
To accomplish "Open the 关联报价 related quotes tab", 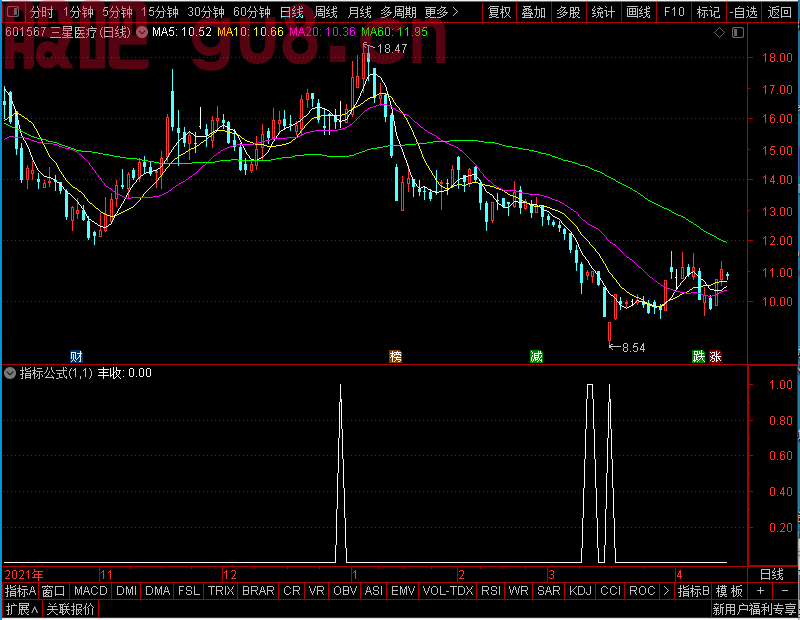I will 70,609.
